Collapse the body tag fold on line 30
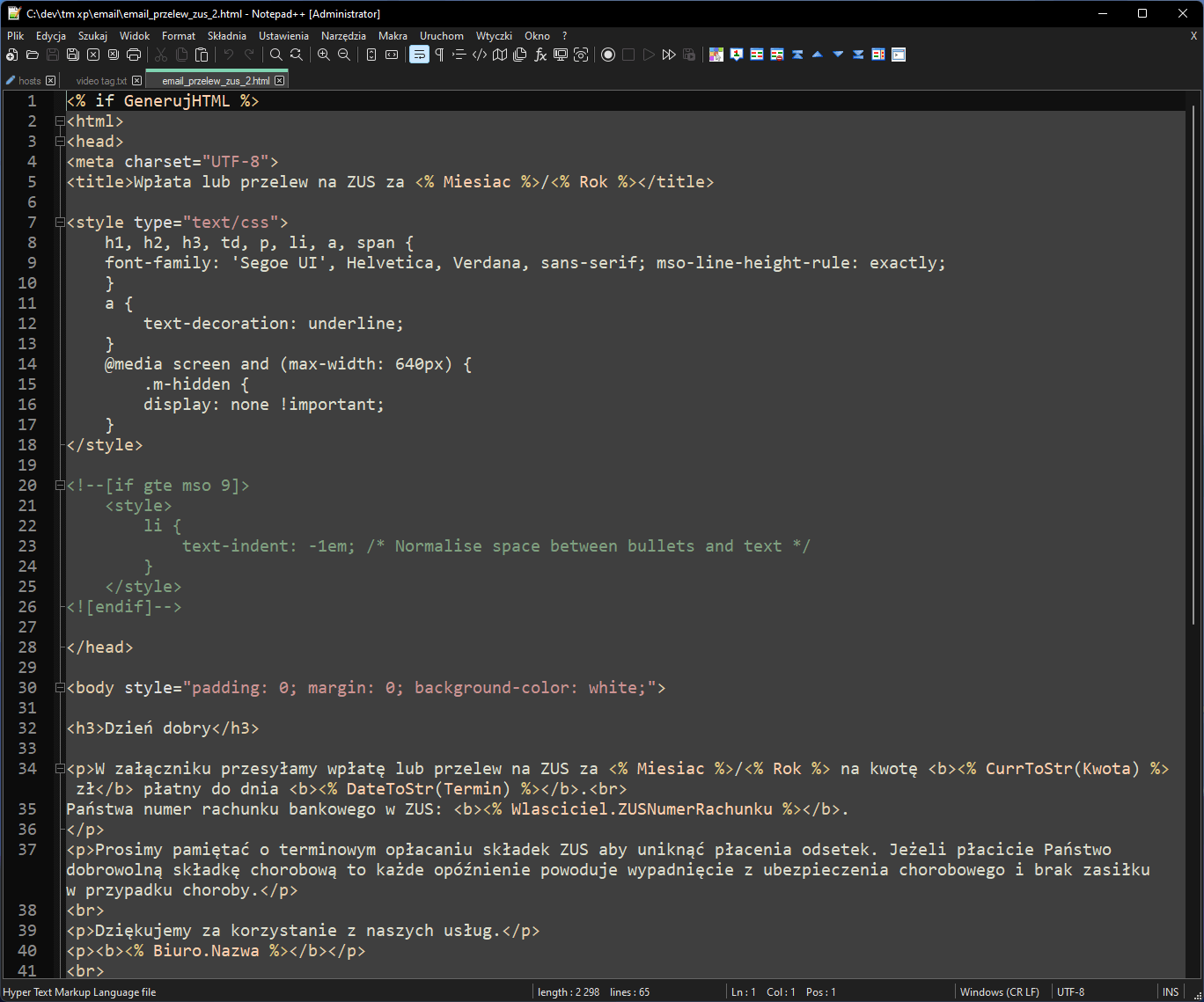This screenshot has height=1002, width=1204. 60,688
